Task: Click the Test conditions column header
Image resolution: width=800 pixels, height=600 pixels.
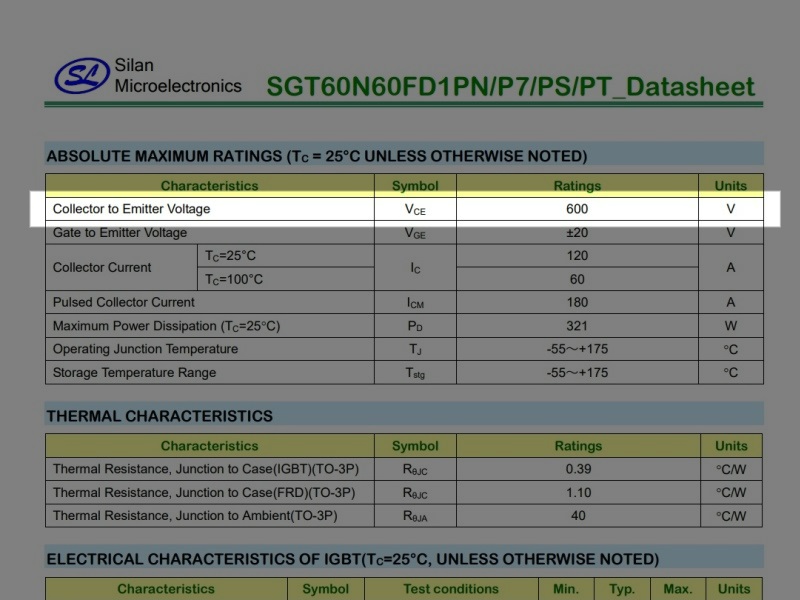Action: pyautogui.click(x=451, y=589)
